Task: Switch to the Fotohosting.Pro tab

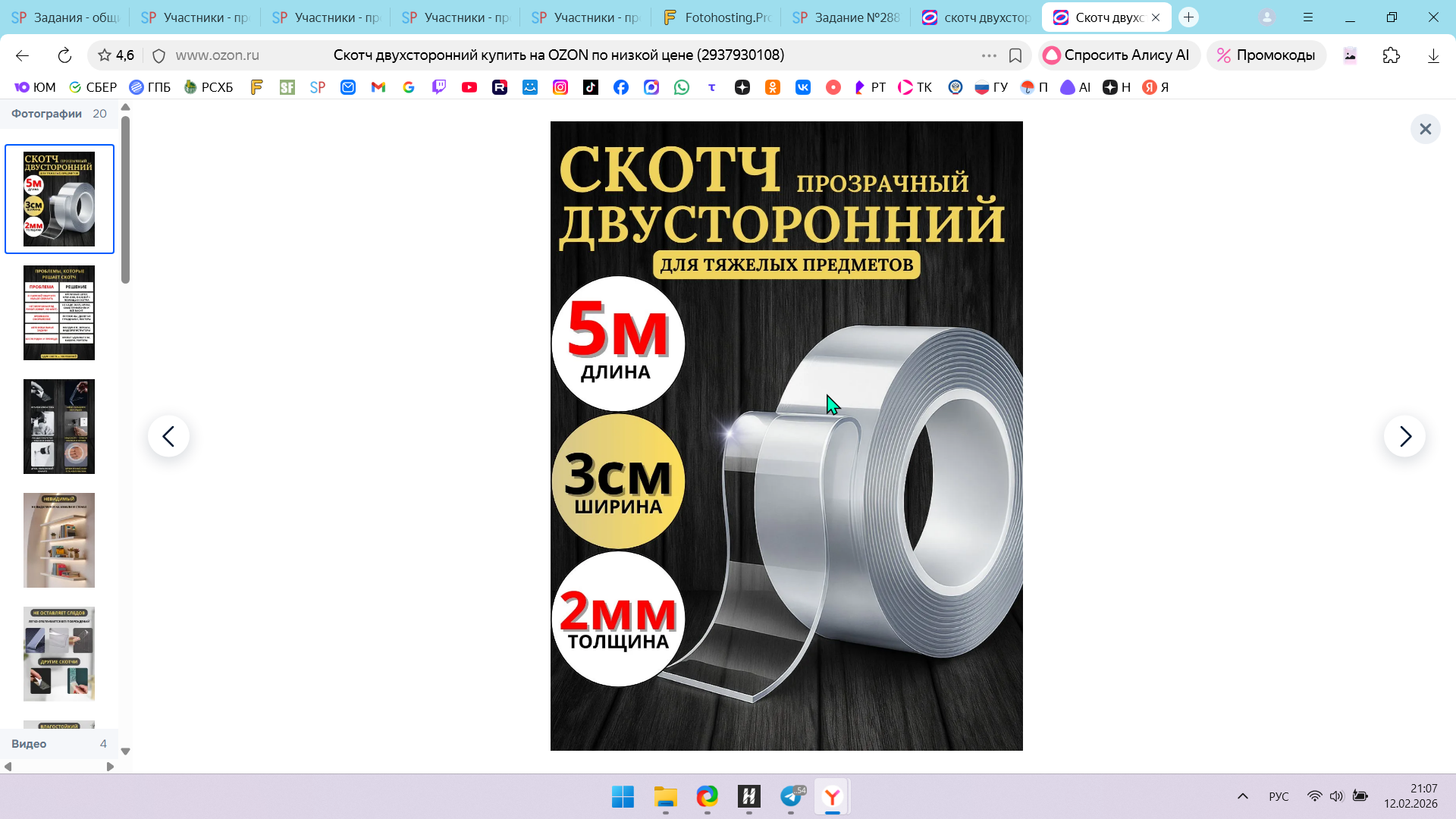Action: 717,17
